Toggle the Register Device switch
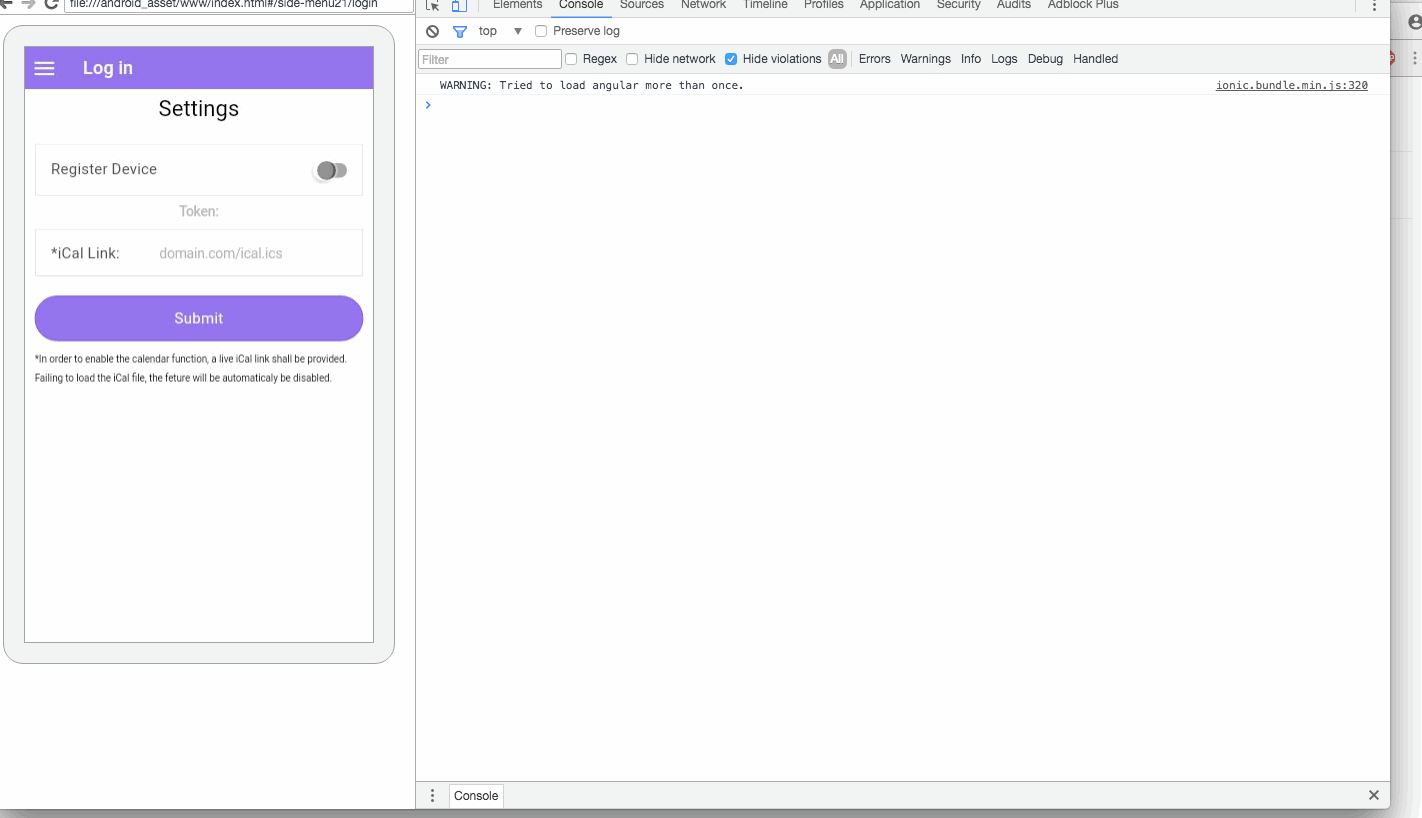Viewport: 1422px width, 818px height. tap(331, 170)
